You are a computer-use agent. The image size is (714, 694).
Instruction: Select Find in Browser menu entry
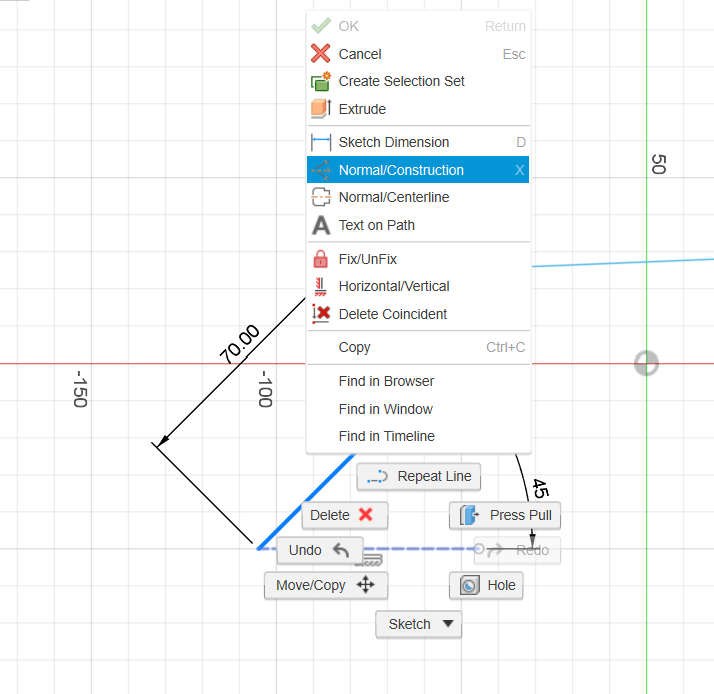pos(418,381)
